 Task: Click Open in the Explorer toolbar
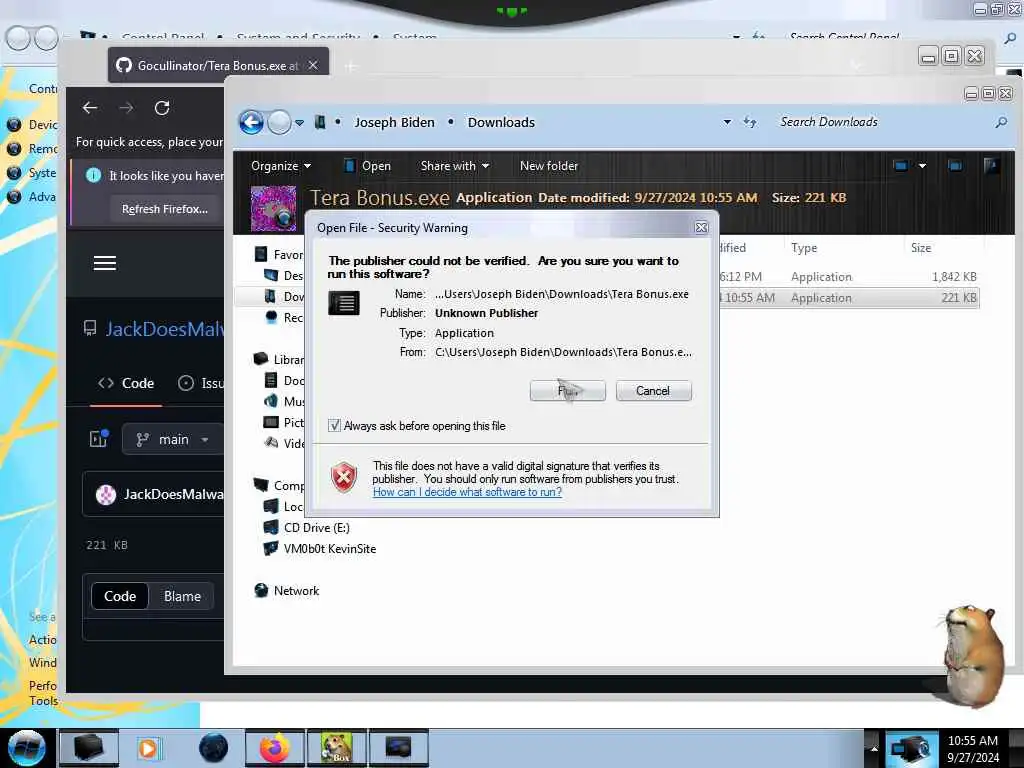click(x=368, y=166)
